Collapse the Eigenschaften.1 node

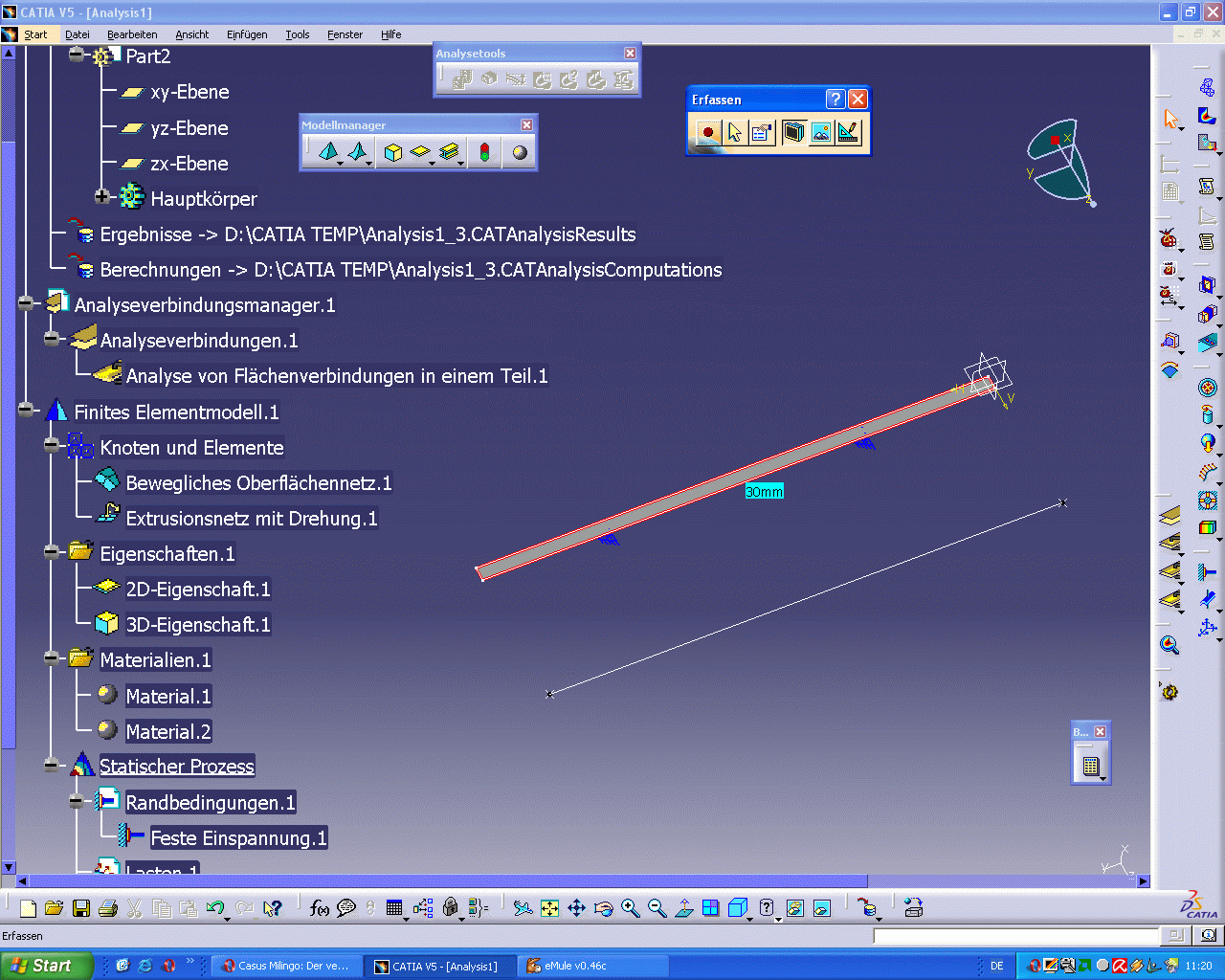click(x=51, y=552)
